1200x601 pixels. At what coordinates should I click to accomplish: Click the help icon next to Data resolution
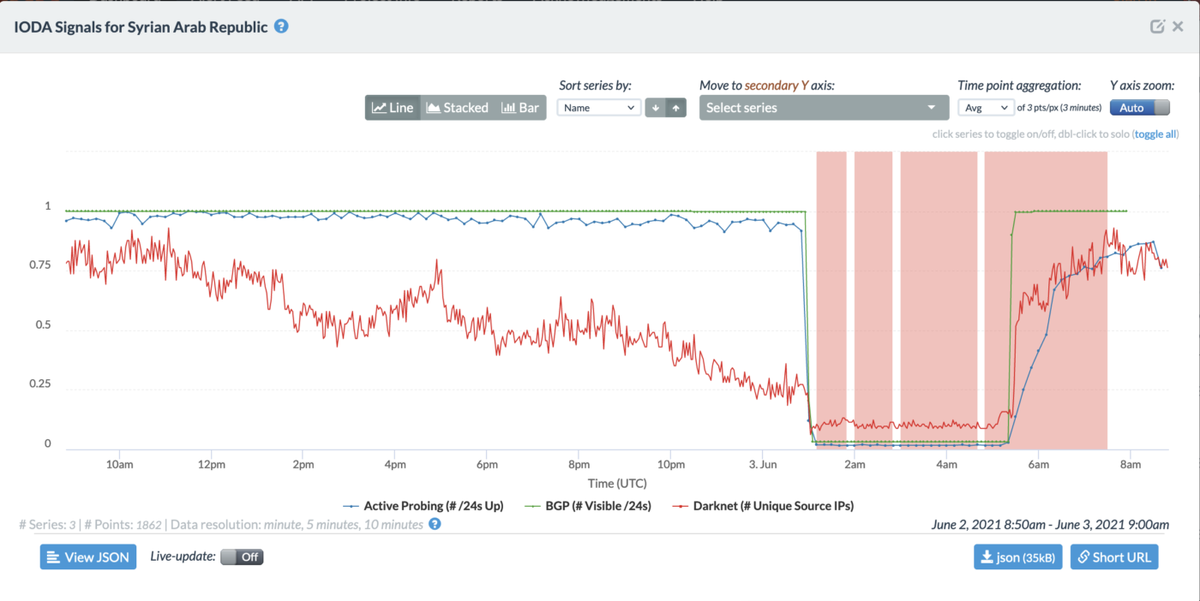point(435,523)
